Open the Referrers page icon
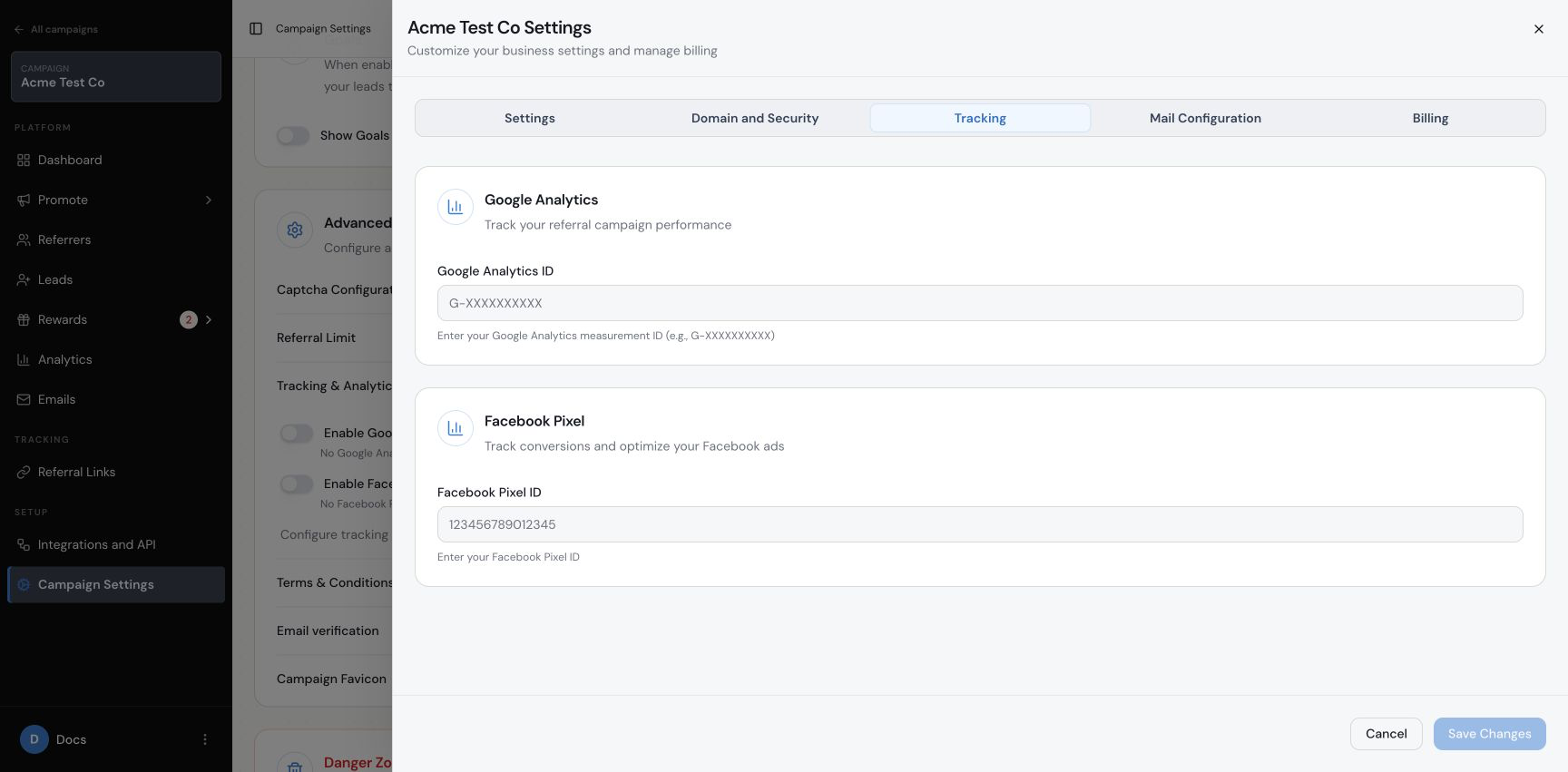 tap(24, 239)
